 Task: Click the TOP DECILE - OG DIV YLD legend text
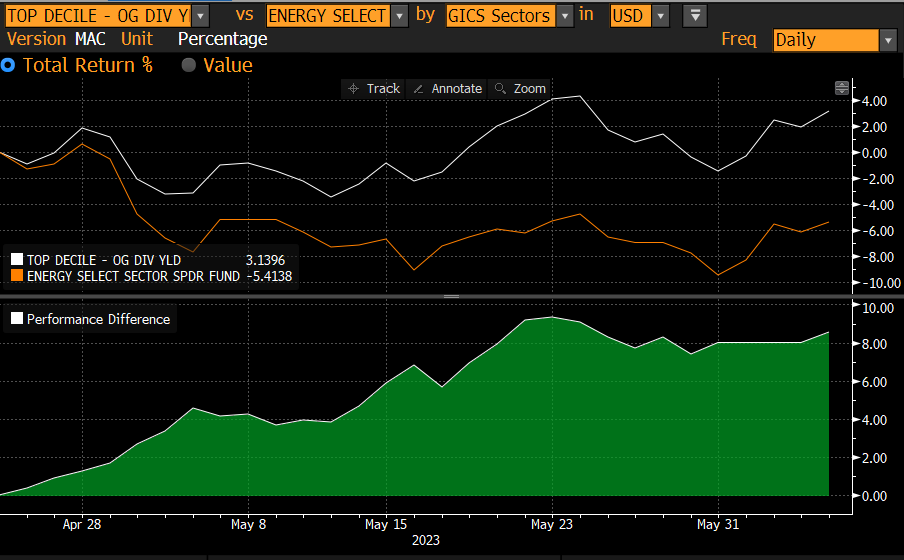tap(104, 260)
